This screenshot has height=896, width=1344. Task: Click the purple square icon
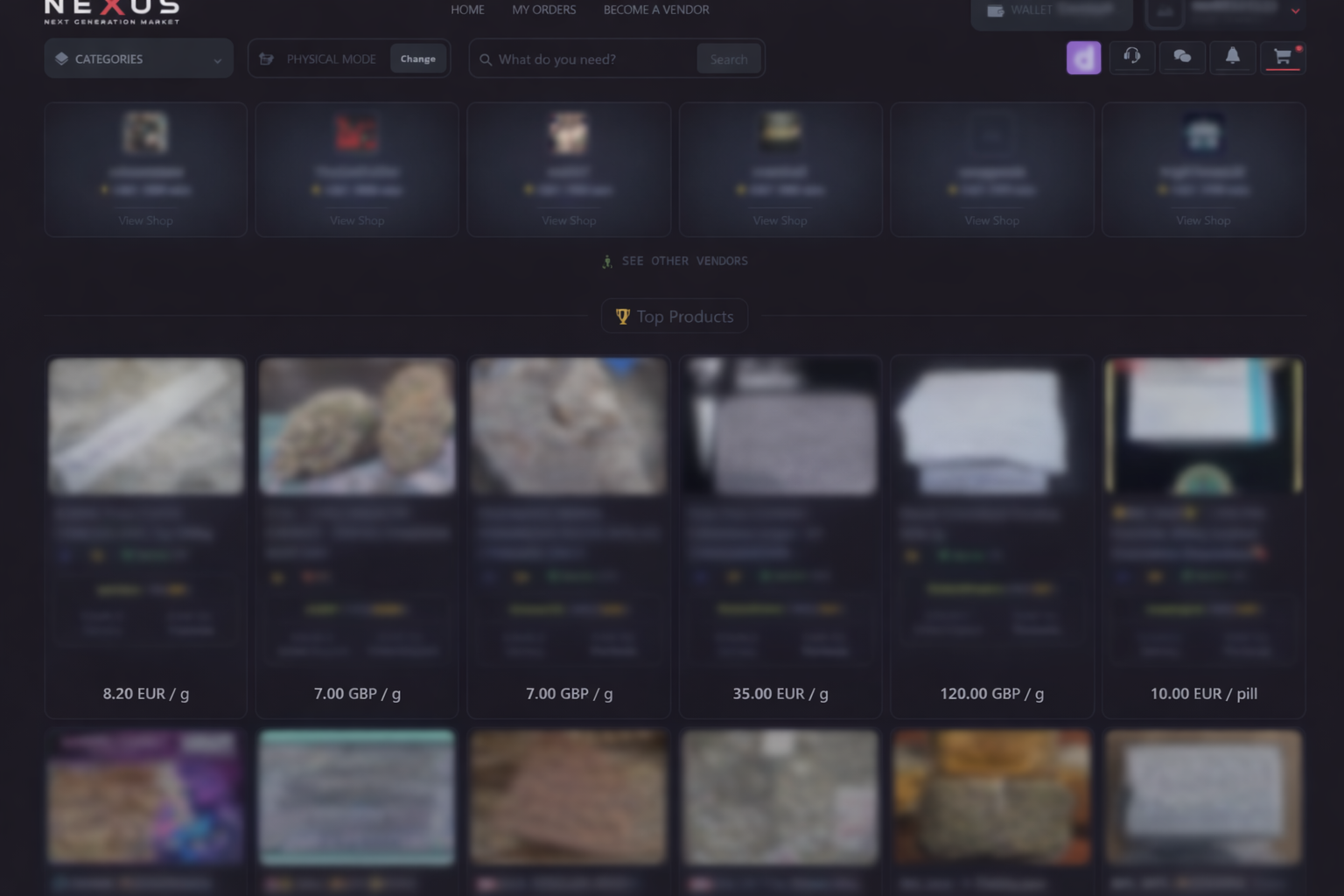1083,59
